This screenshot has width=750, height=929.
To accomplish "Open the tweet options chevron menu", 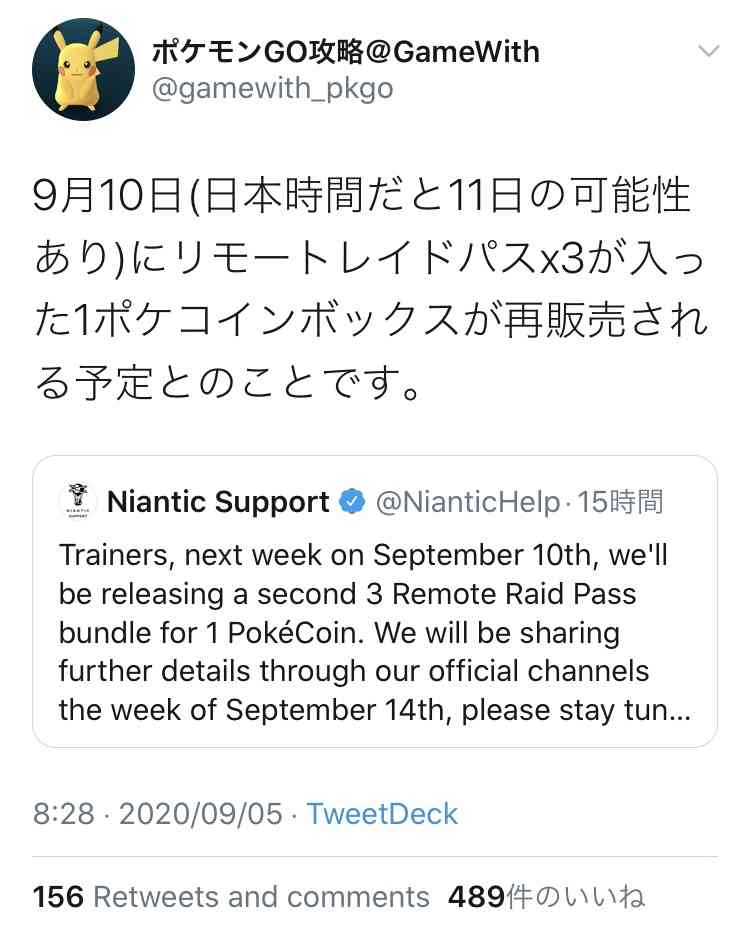I will (708, 51).
